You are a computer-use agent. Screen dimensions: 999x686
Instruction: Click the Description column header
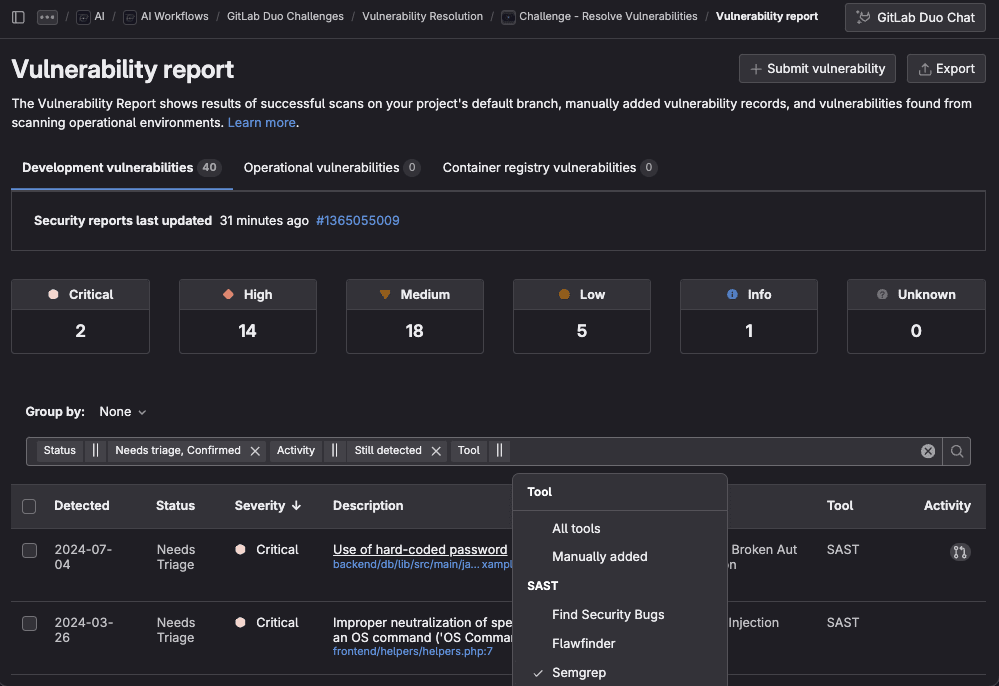pyautogui.click(x=368, y=506)
